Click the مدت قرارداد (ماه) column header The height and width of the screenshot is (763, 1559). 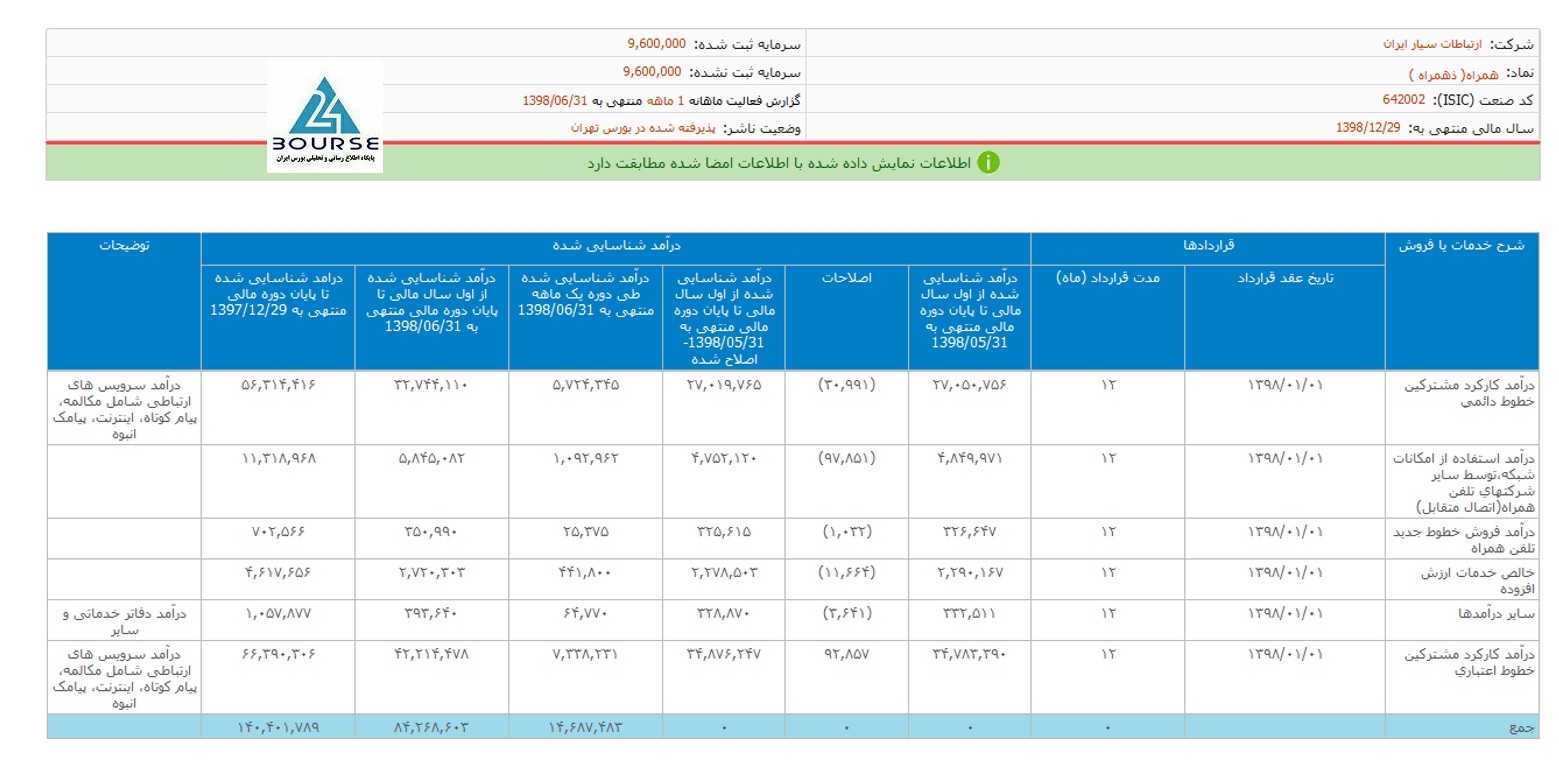click(x=1107, y=278)
